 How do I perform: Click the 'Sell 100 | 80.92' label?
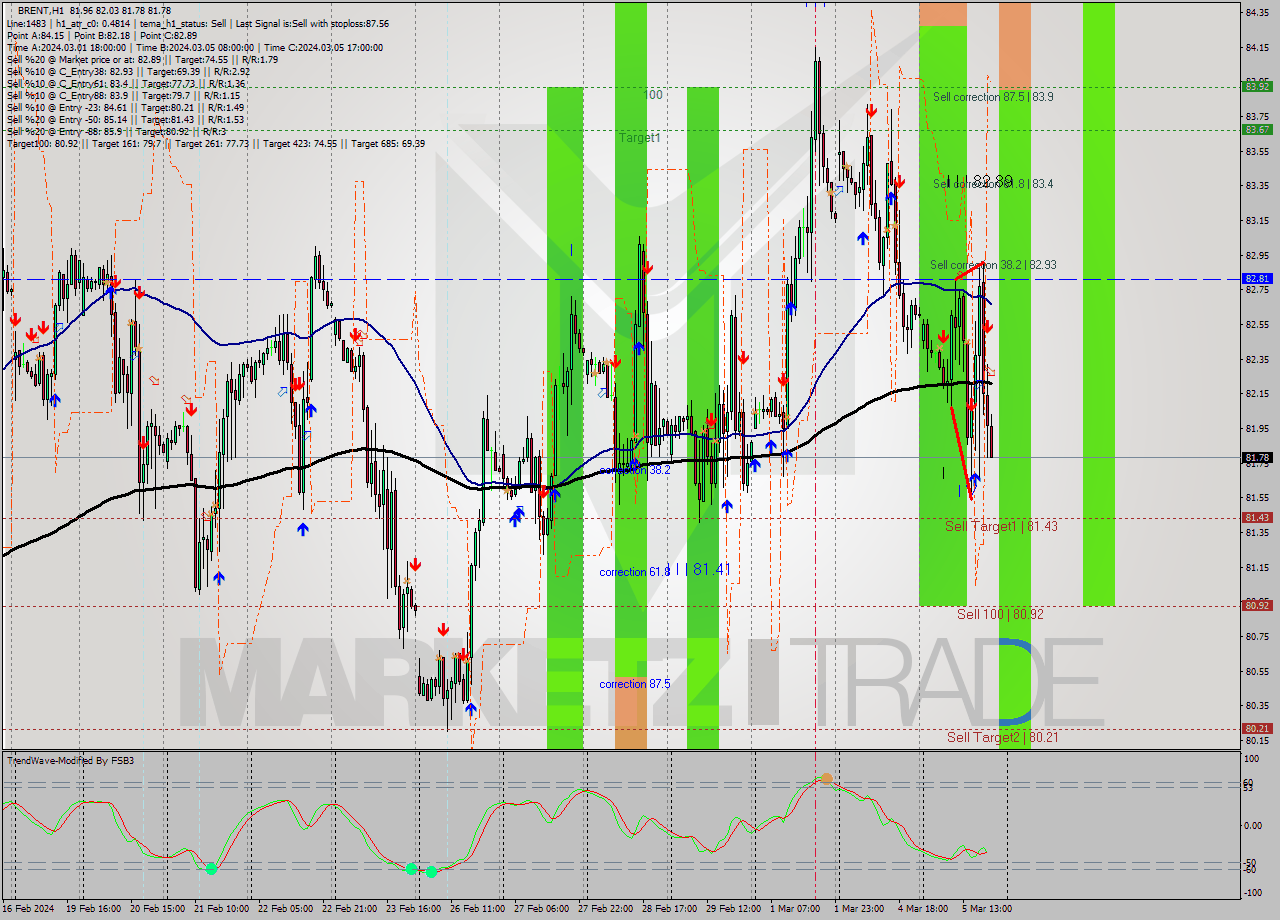pyautogui.click(x=1000, y=614)
